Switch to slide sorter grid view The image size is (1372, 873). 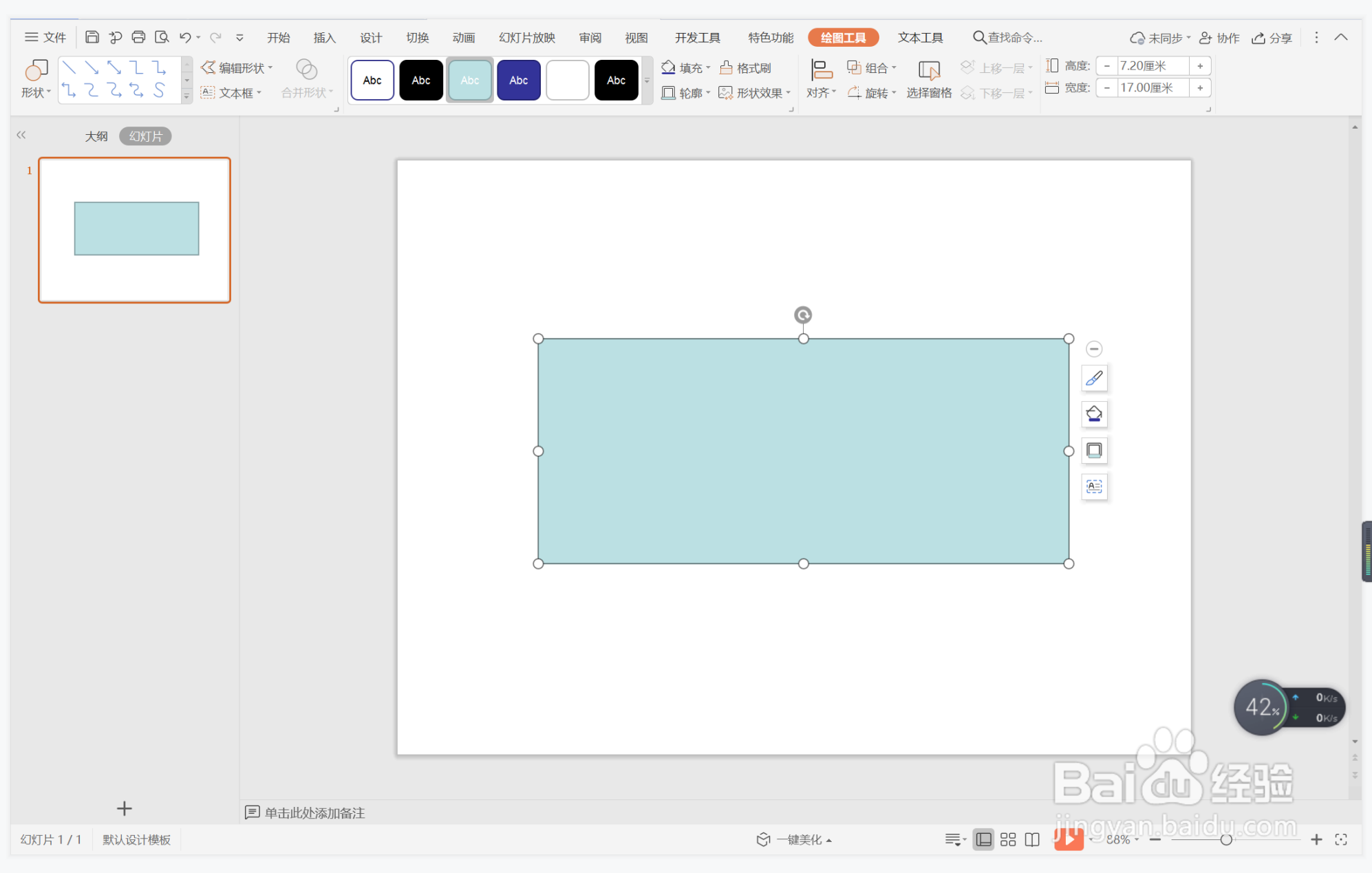1008,839
